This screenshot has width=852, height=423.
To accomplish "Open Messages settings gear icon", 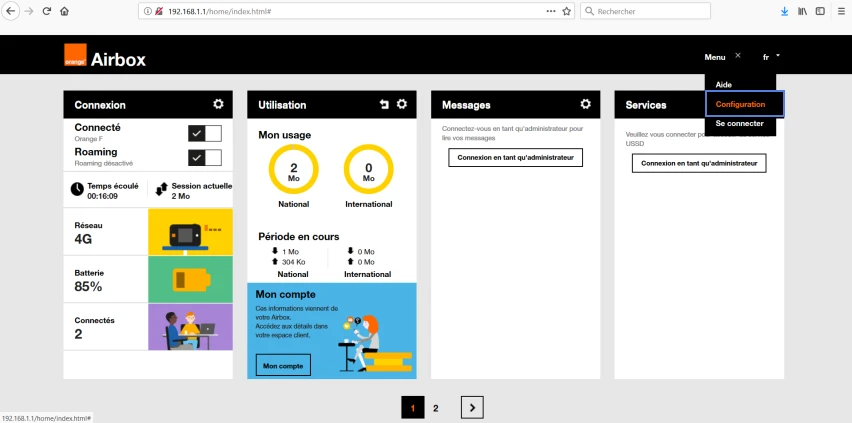I will click(x=585, y=104).
